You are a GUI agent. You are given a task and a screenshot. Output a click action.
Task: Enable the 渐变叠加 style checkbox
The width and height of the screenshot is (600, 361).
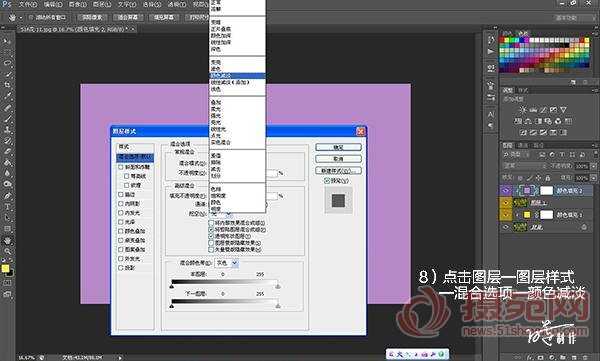121,240
